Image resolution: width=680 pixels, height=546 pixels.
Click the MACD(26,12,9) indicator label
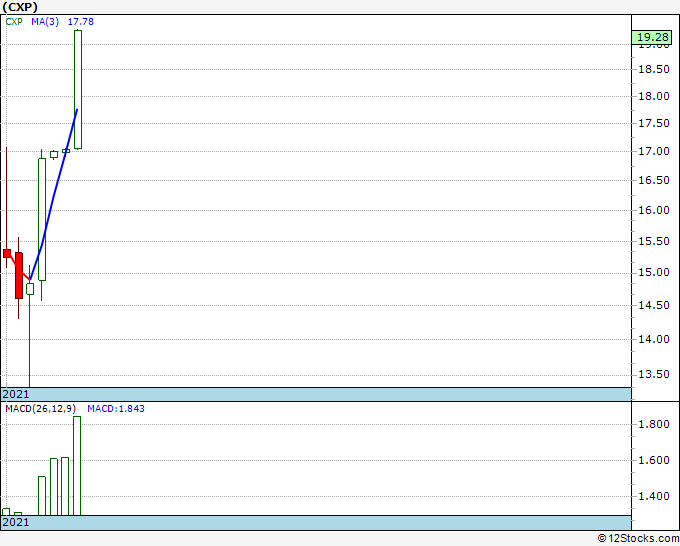click(41, 409)
